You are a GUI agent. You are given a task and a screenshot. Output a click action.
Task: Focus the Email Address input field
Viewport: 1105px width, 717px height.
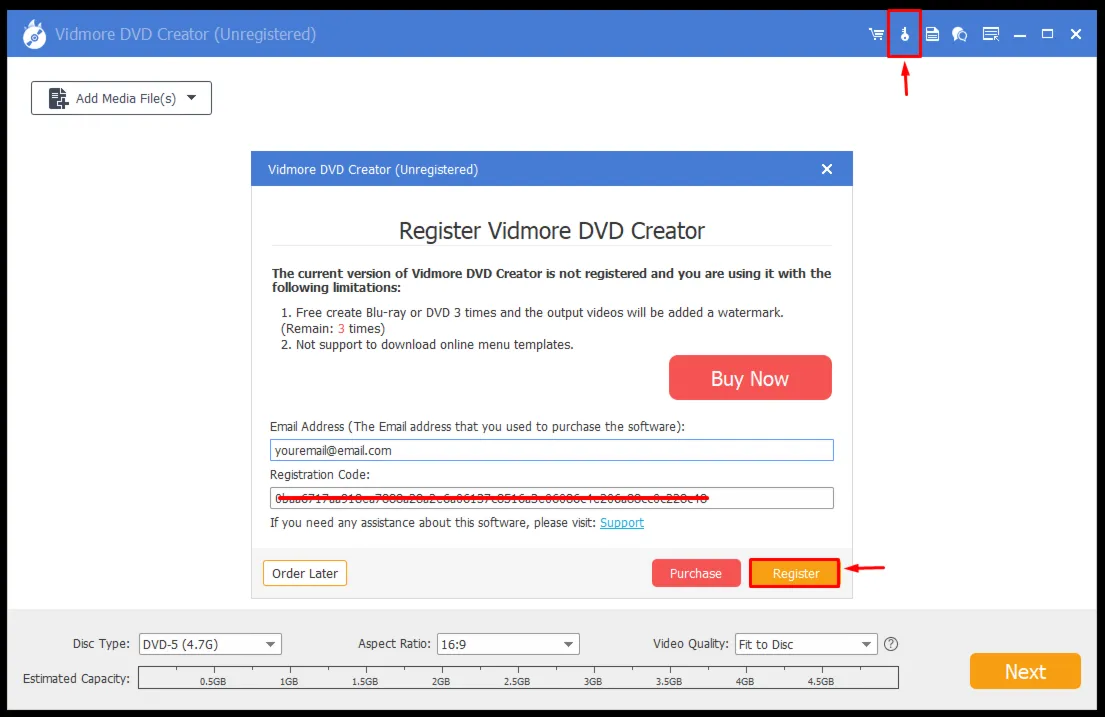pos(551,451)
